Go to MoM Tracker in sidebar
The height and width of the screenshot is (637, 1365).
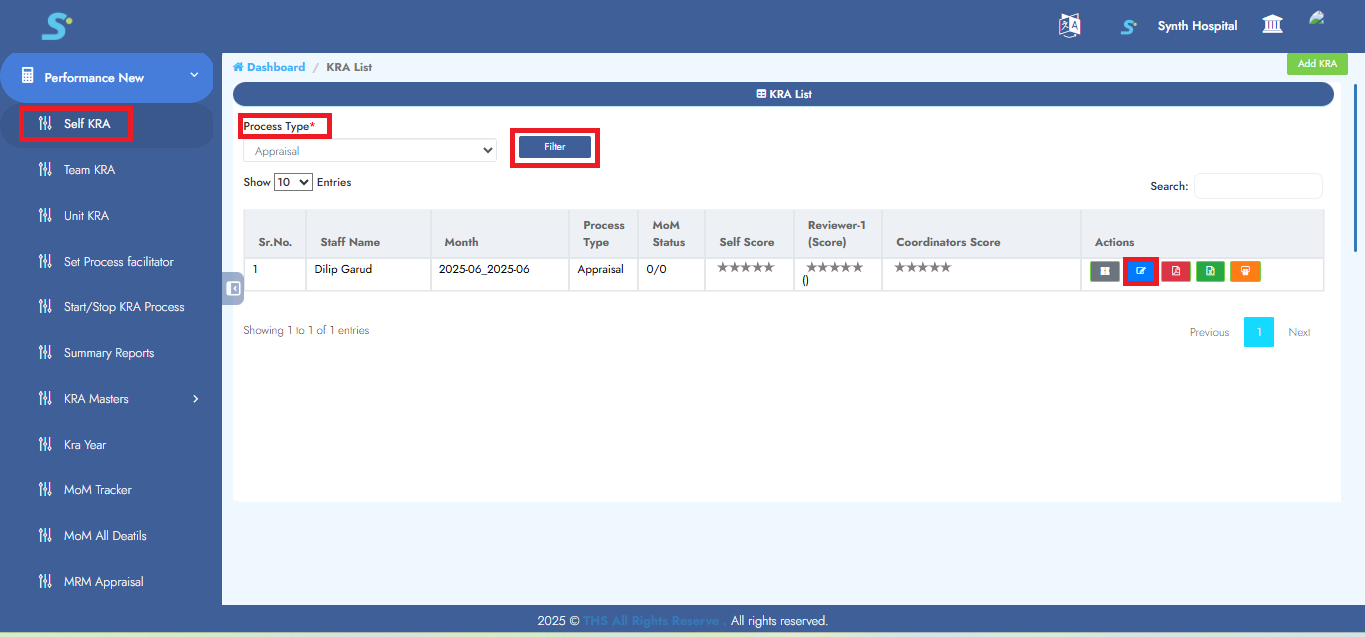coord(97,490)
